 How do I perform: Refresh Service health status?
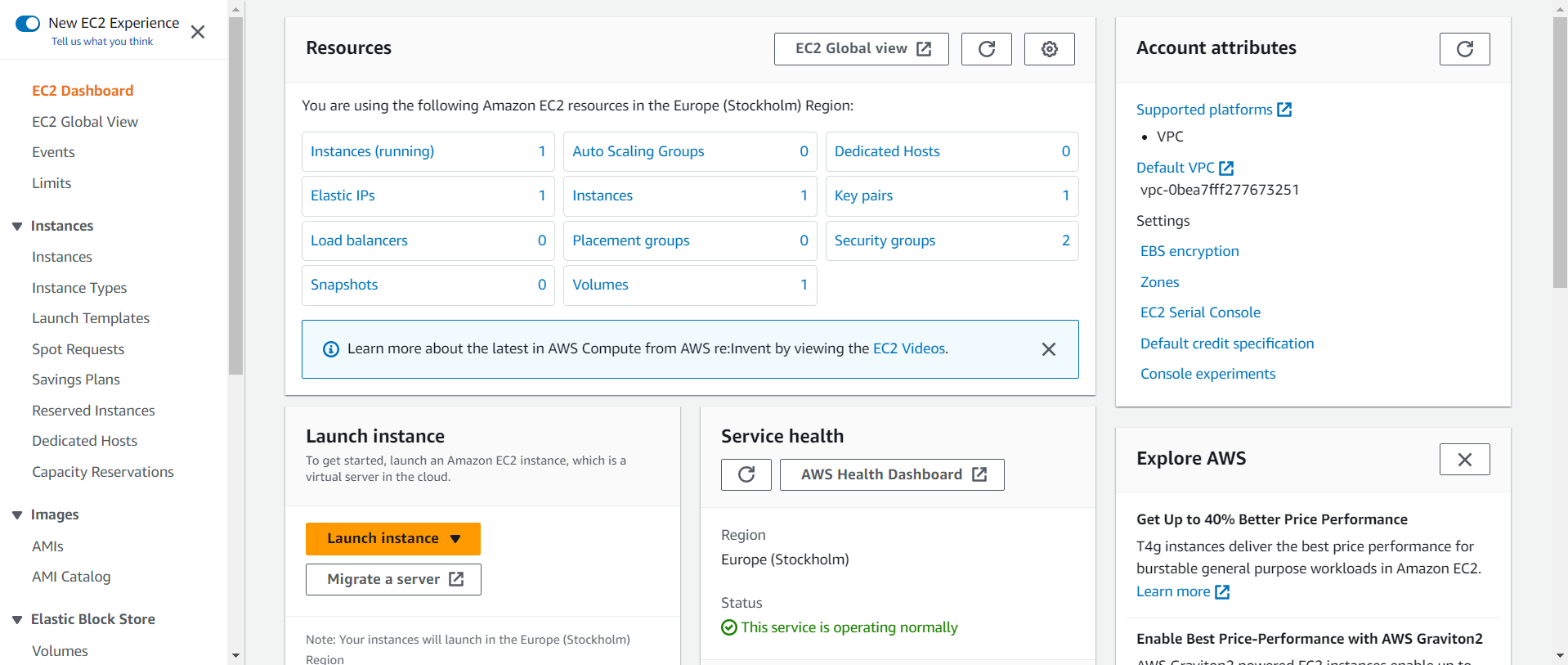pyautogui.click(x=746, y=474)
